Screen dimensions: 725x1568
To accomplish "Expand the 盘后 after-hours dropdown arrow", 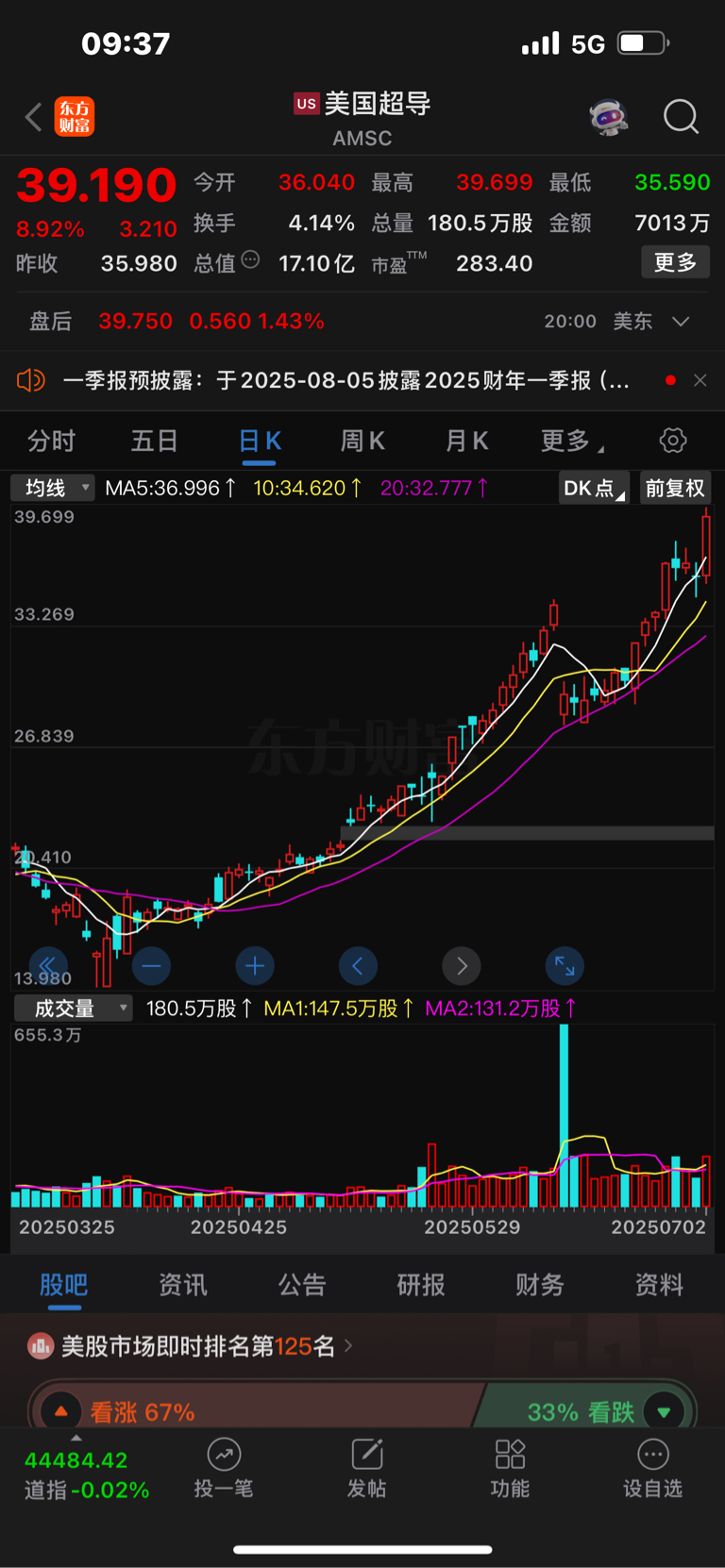I will point(681,321).
